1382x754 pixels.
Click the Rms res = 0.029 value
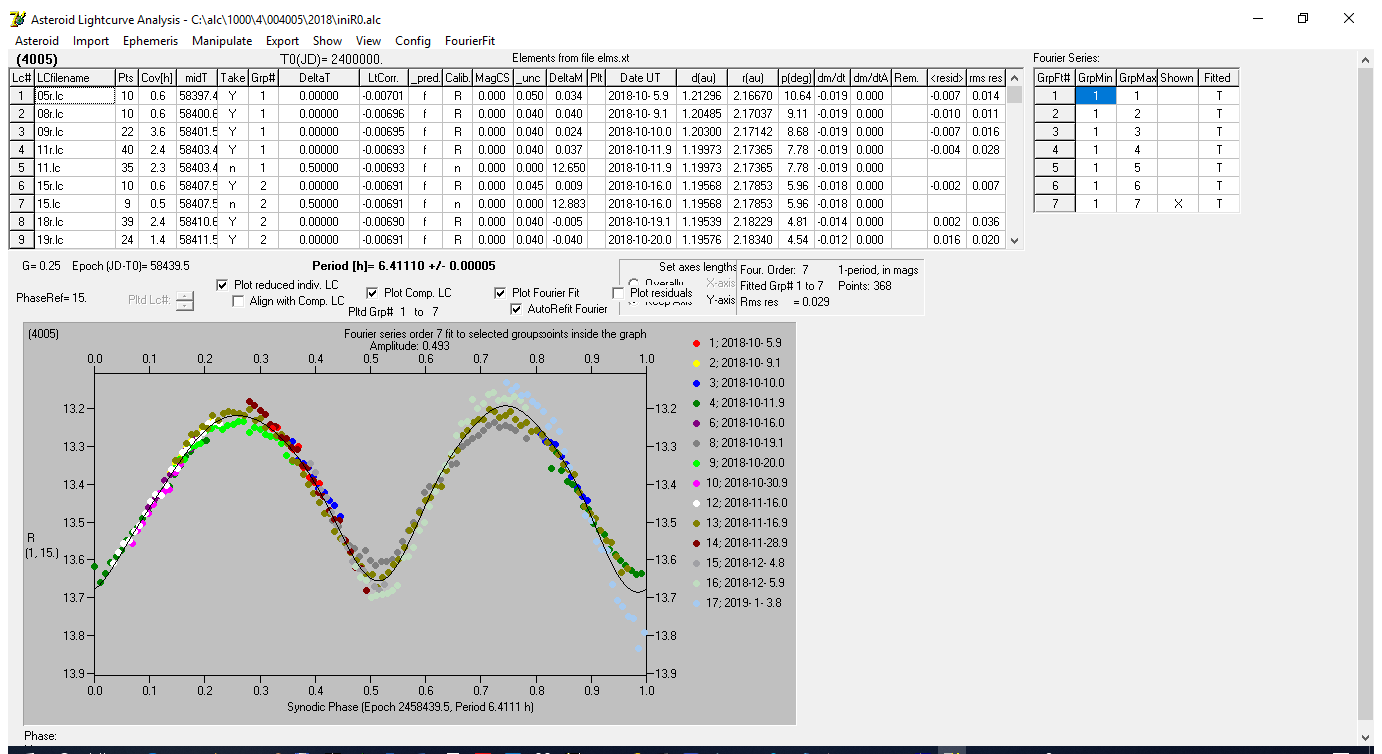[x=785, y=301]
